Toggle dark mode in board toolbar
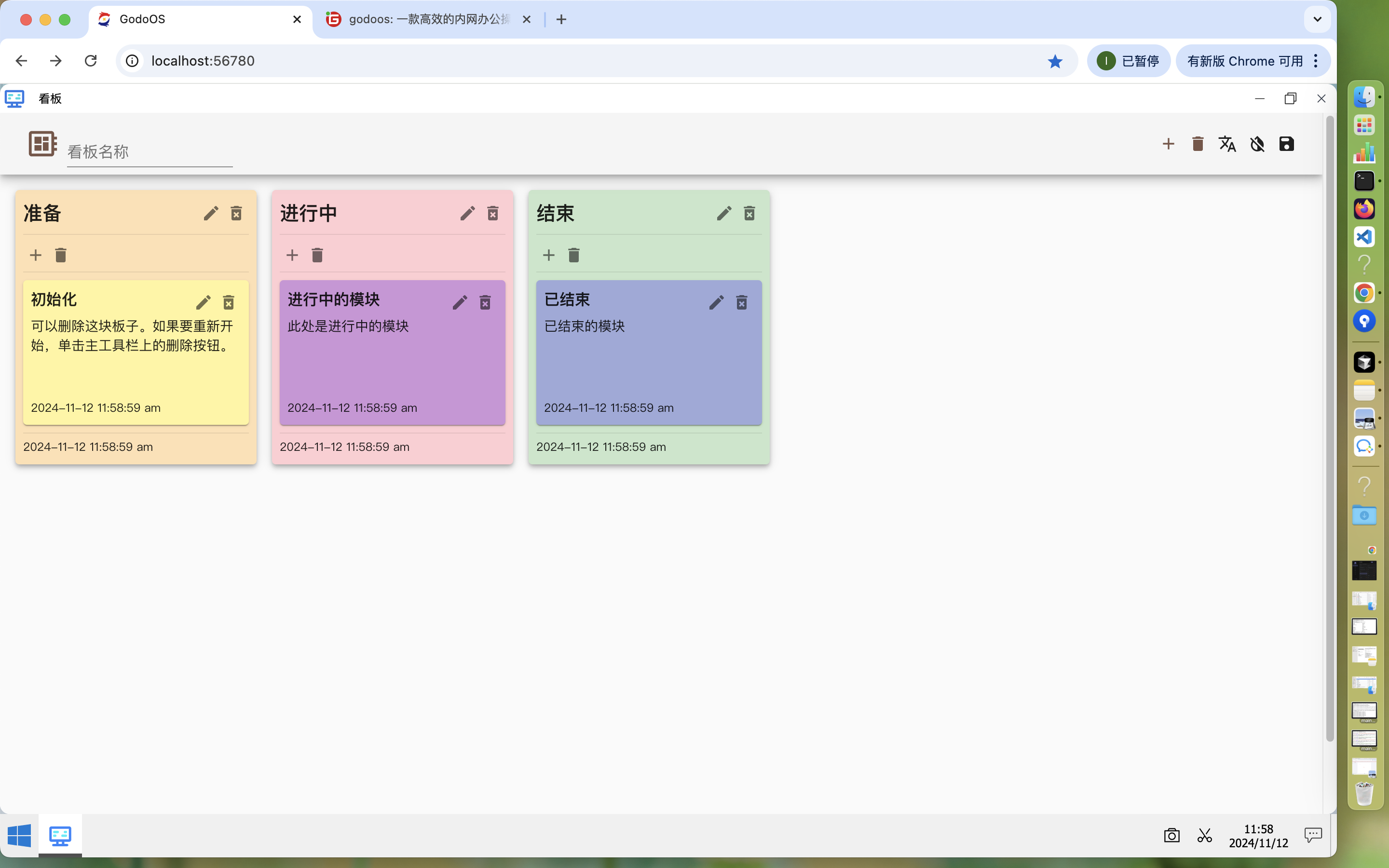The width and height of the screenshot is (1389, 868). [1257, 144]
